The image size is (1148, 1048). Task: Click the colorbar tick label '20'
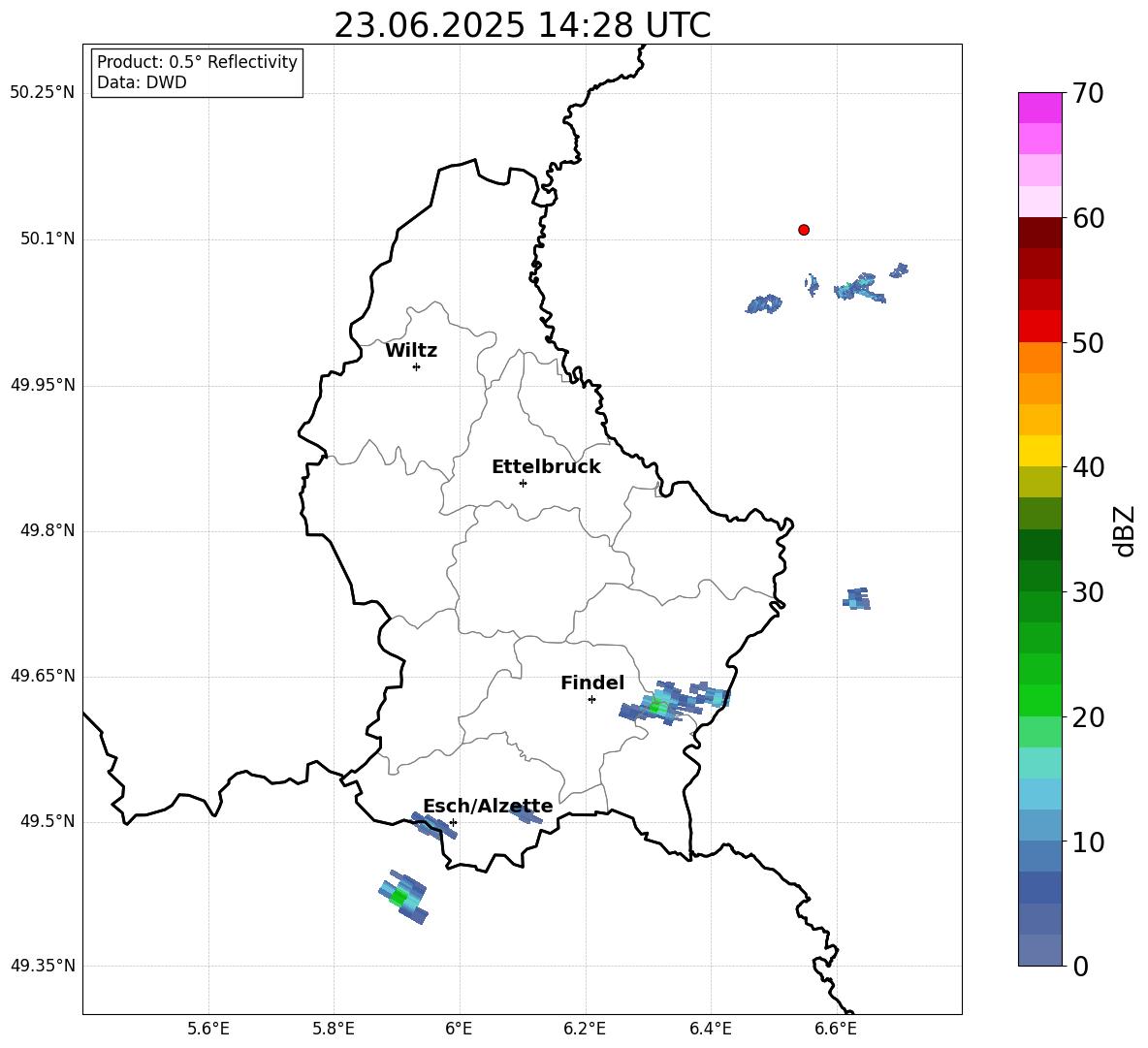1089,718
